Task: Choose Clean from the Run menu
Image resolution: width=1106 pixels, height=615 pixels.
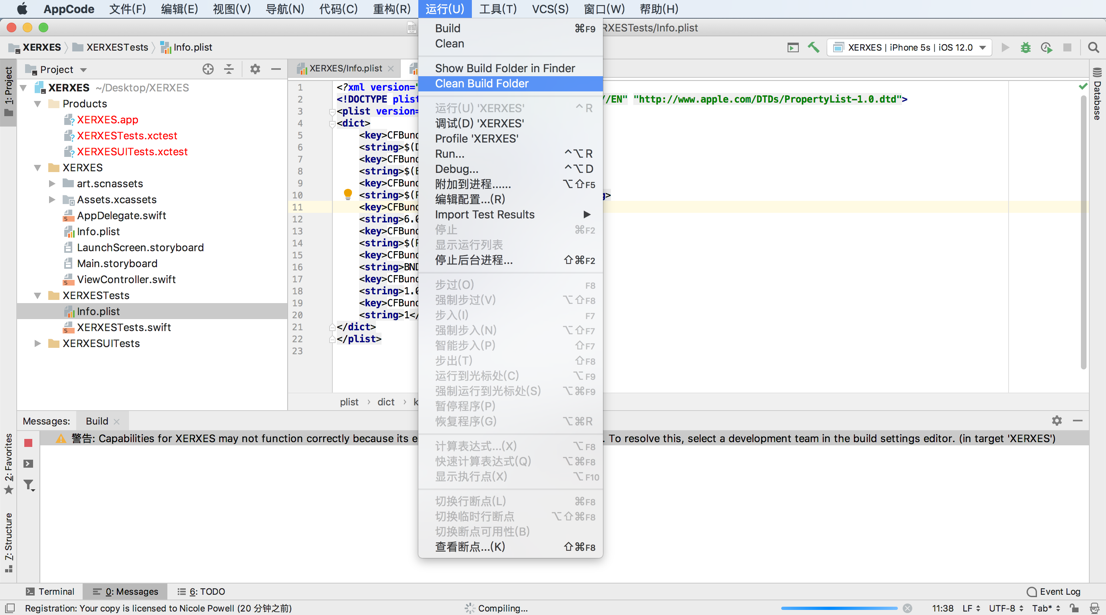Action: tap(510, 44)
